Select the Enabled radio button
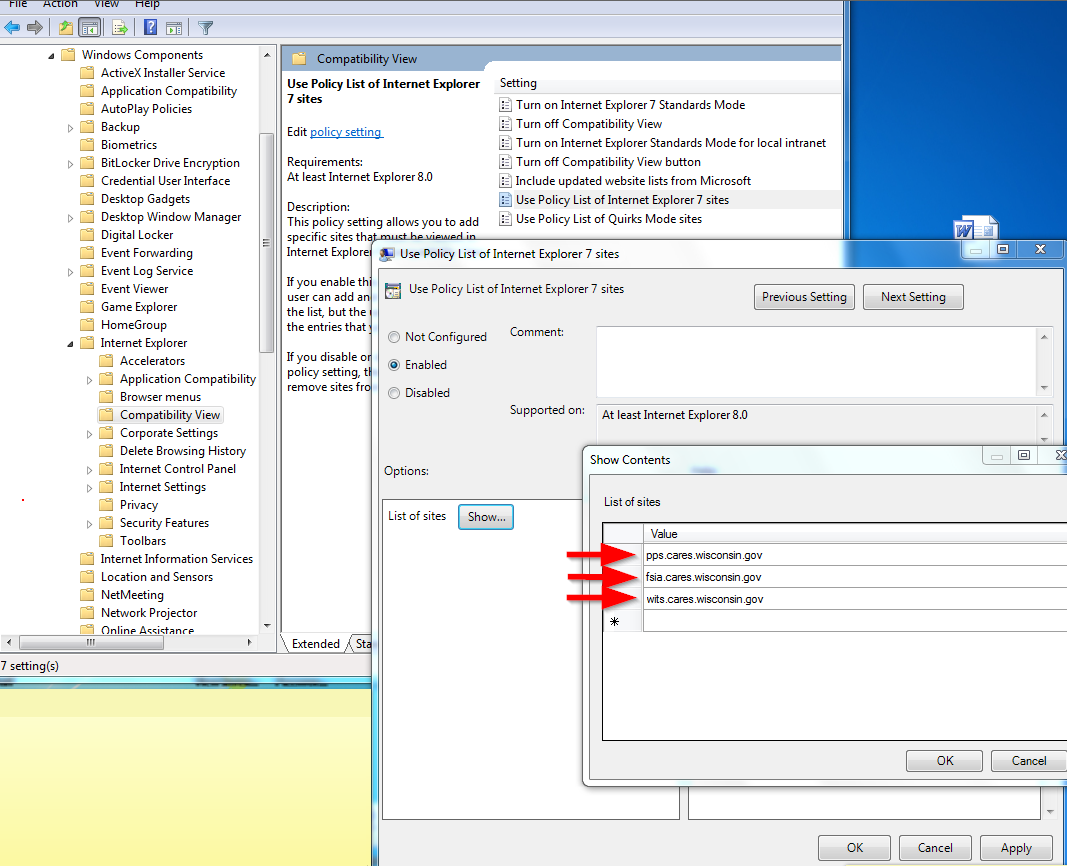The height and width of the screenshot is (866, 1067). tap(394, 365)
